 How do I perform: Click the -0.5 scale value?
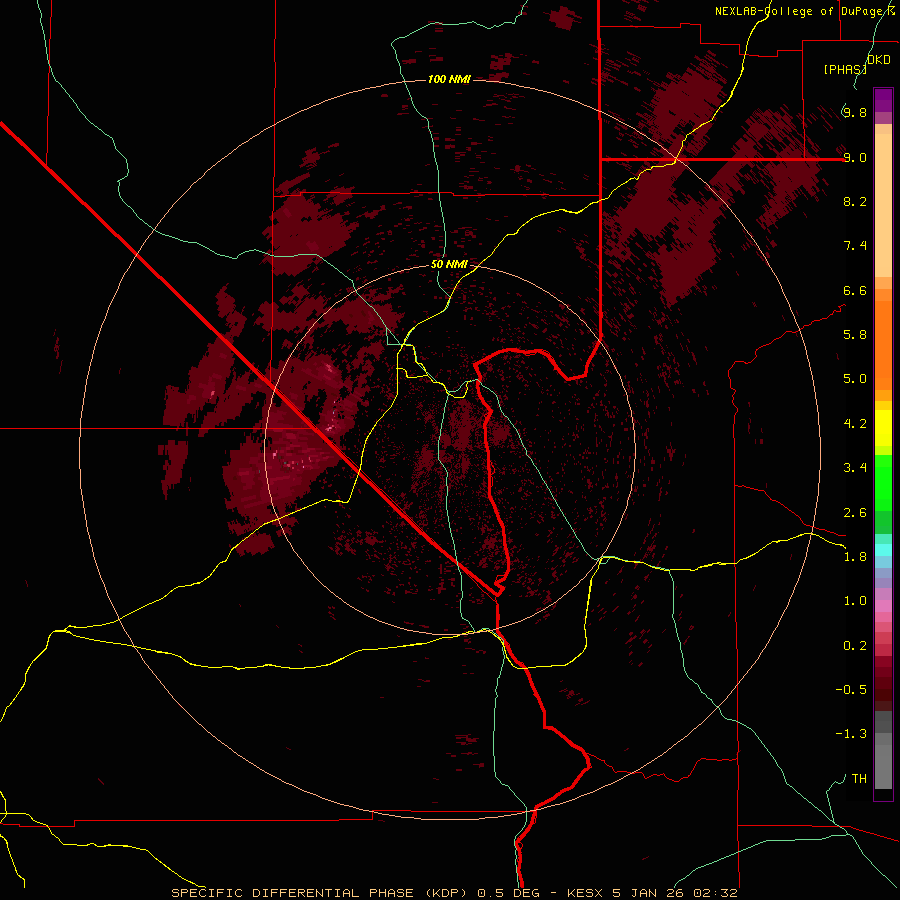[851, 690]
